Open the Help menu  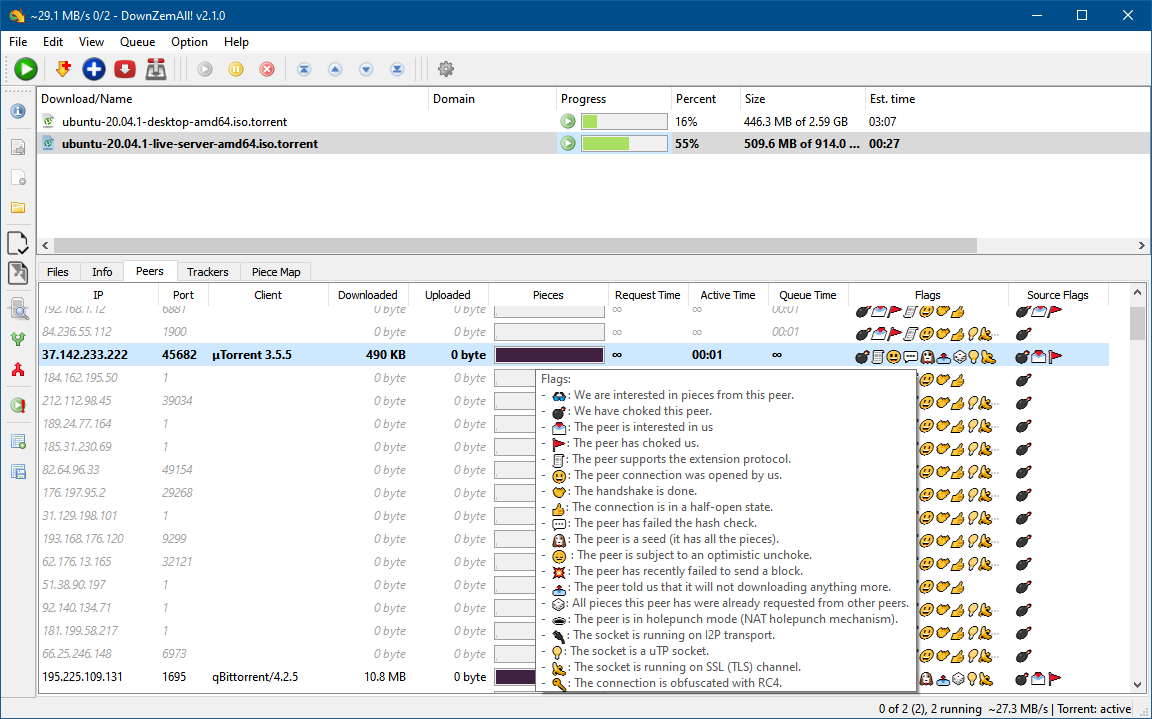[x=237, y=42]
